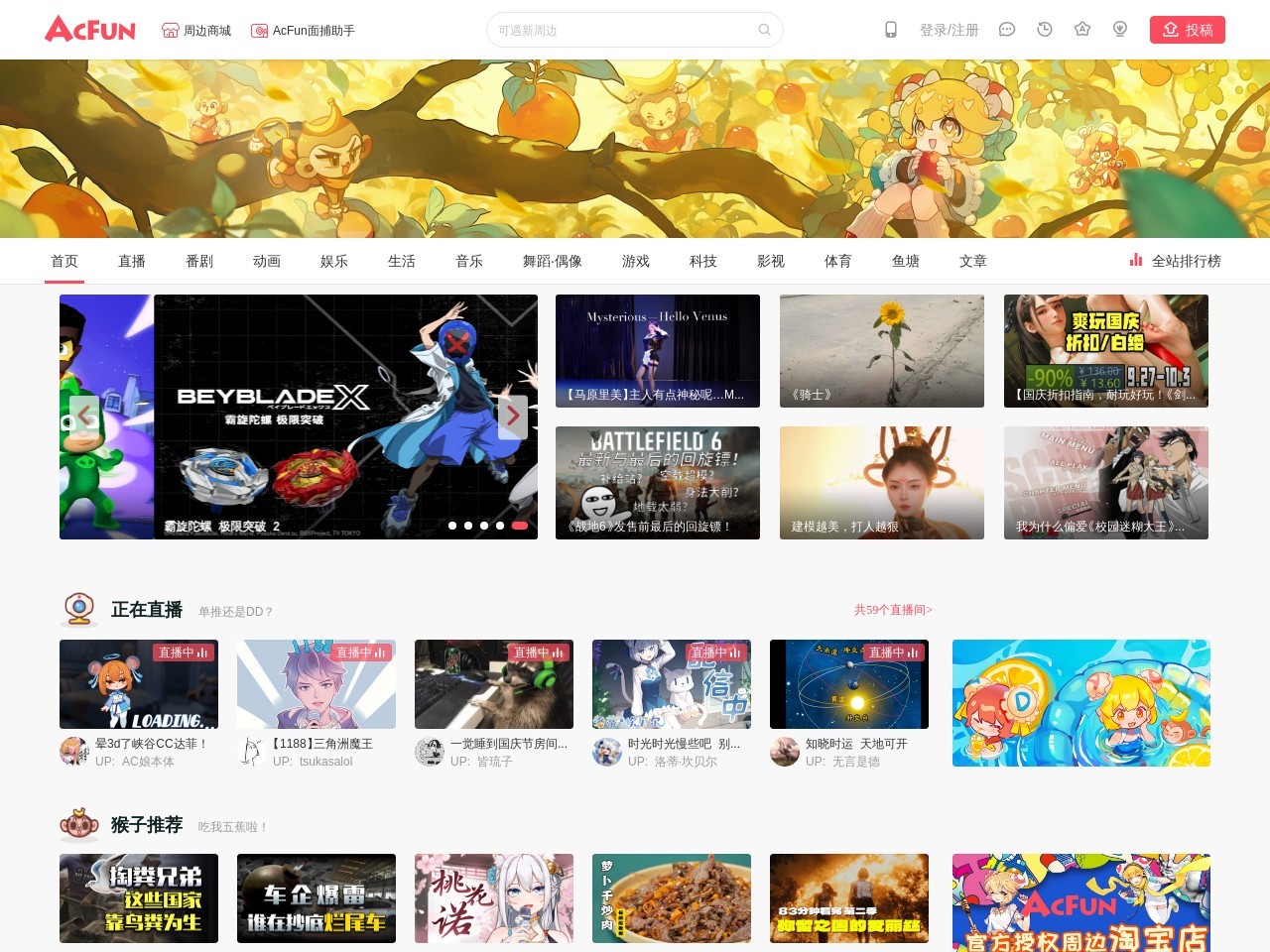Image resolution: width=1270 pixels, height=952 pixels.
Task: Click the search magnifier icon
Action: coord(764,30)
